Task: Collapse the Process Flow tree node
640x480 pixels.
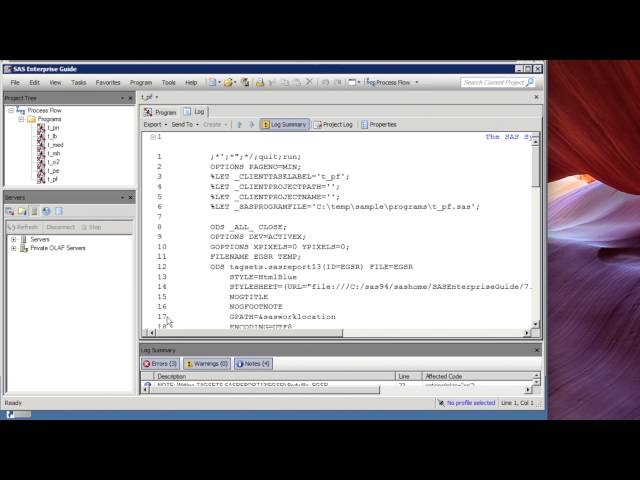Action: [x=11, y=111]
